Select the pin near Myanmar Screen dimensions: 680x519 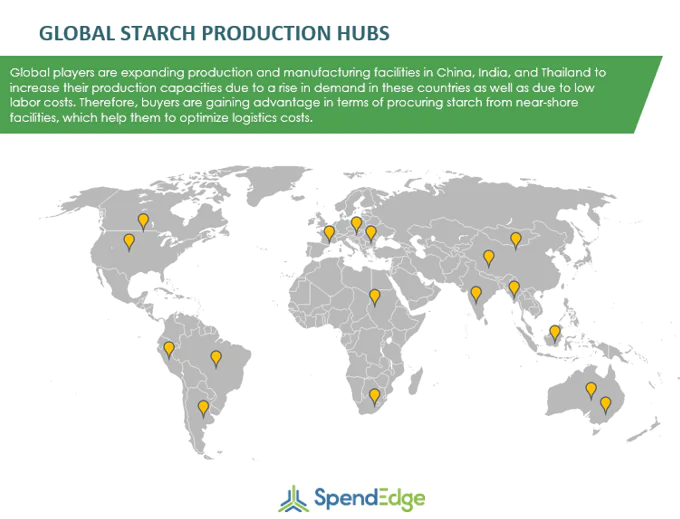(x=514, y=289)
